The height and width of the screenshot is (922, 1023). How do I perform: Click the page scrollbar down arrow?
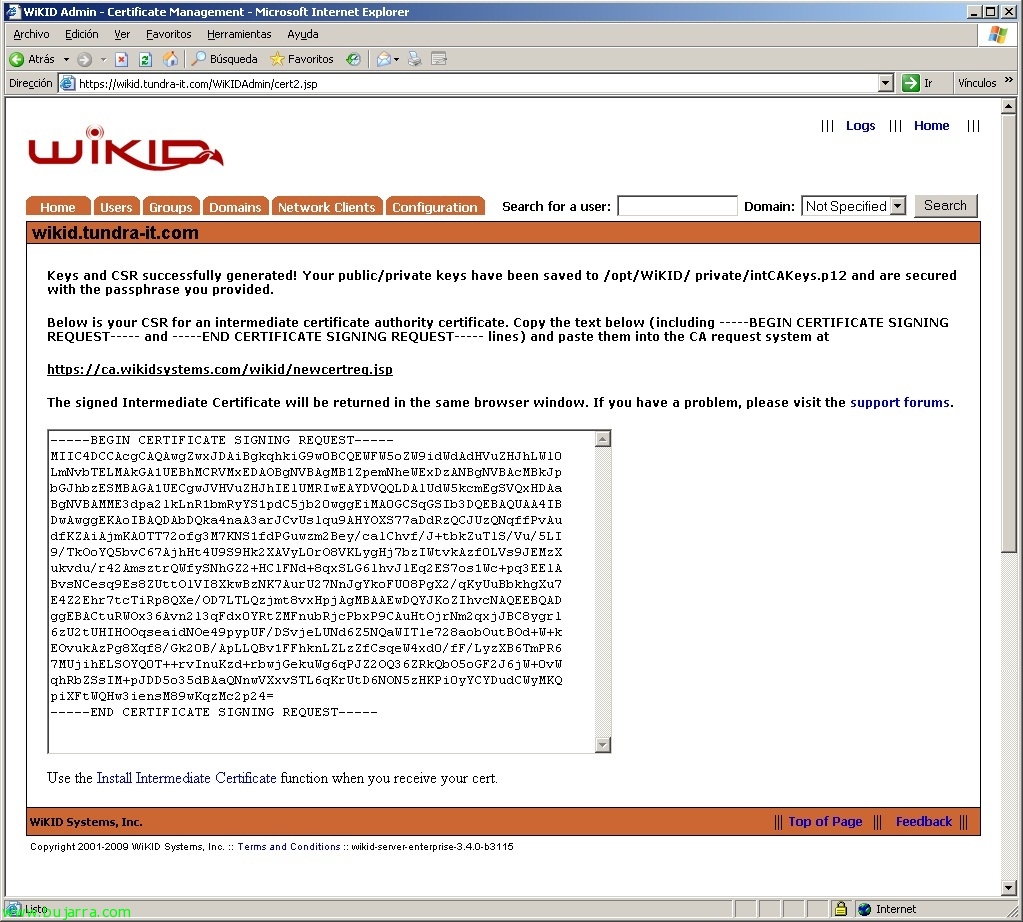point(1009,887)
